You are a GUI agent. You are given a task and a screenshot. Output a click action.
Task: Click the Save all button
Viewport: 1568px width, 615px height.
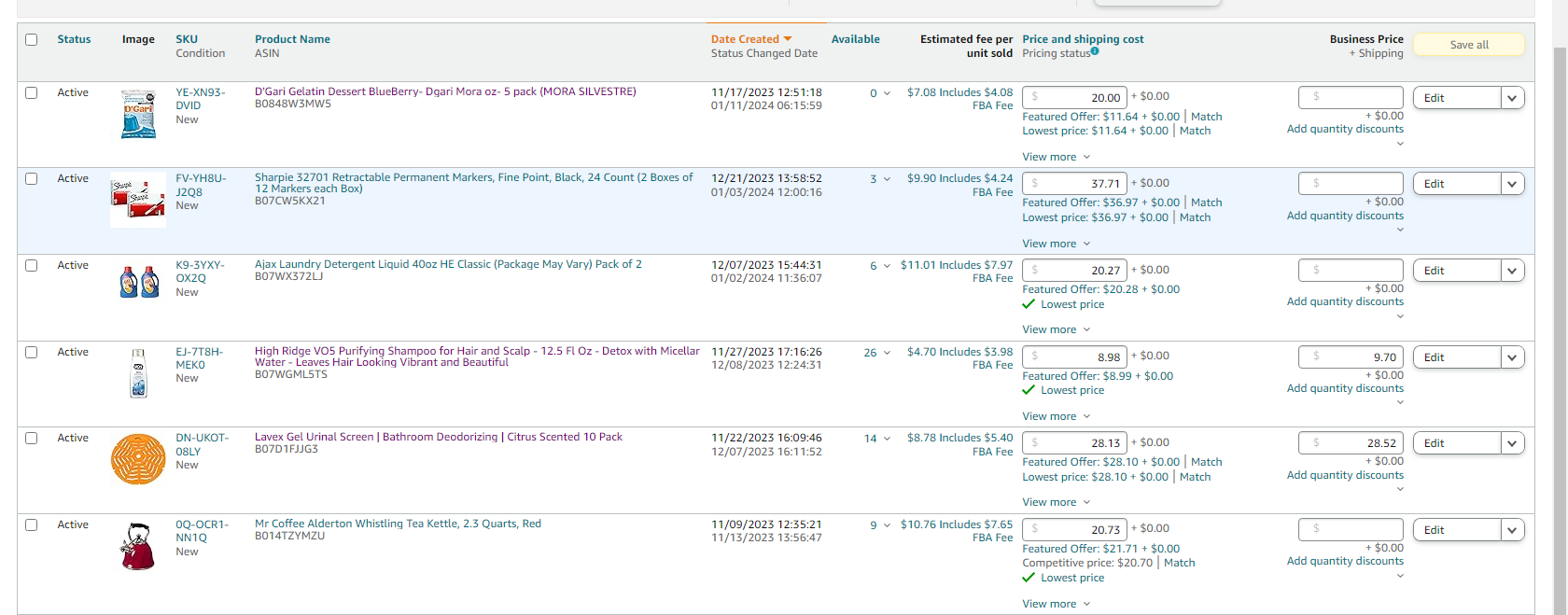1469,45
